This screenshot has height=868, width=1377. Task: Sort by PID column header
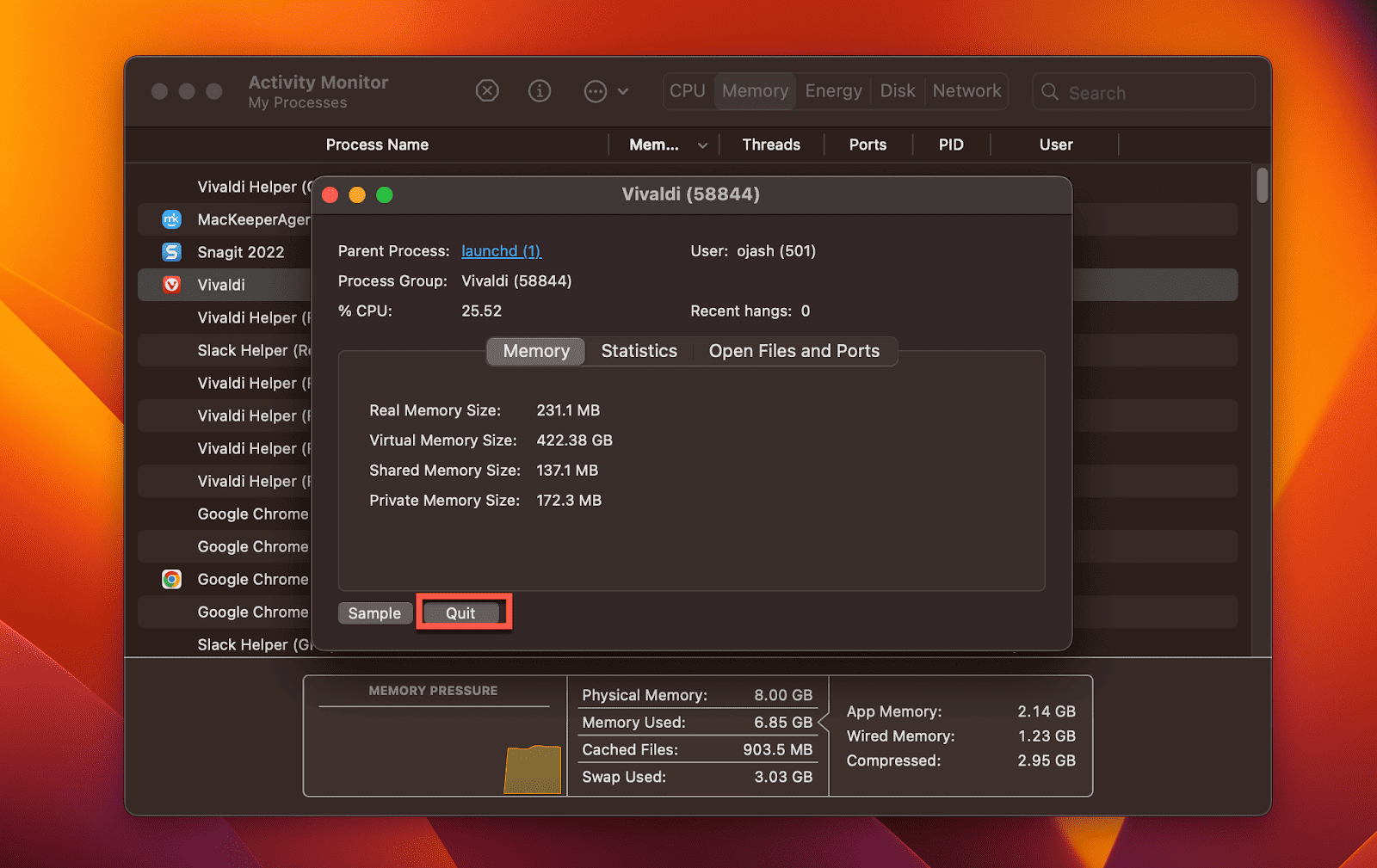click(x=951, y=145)
